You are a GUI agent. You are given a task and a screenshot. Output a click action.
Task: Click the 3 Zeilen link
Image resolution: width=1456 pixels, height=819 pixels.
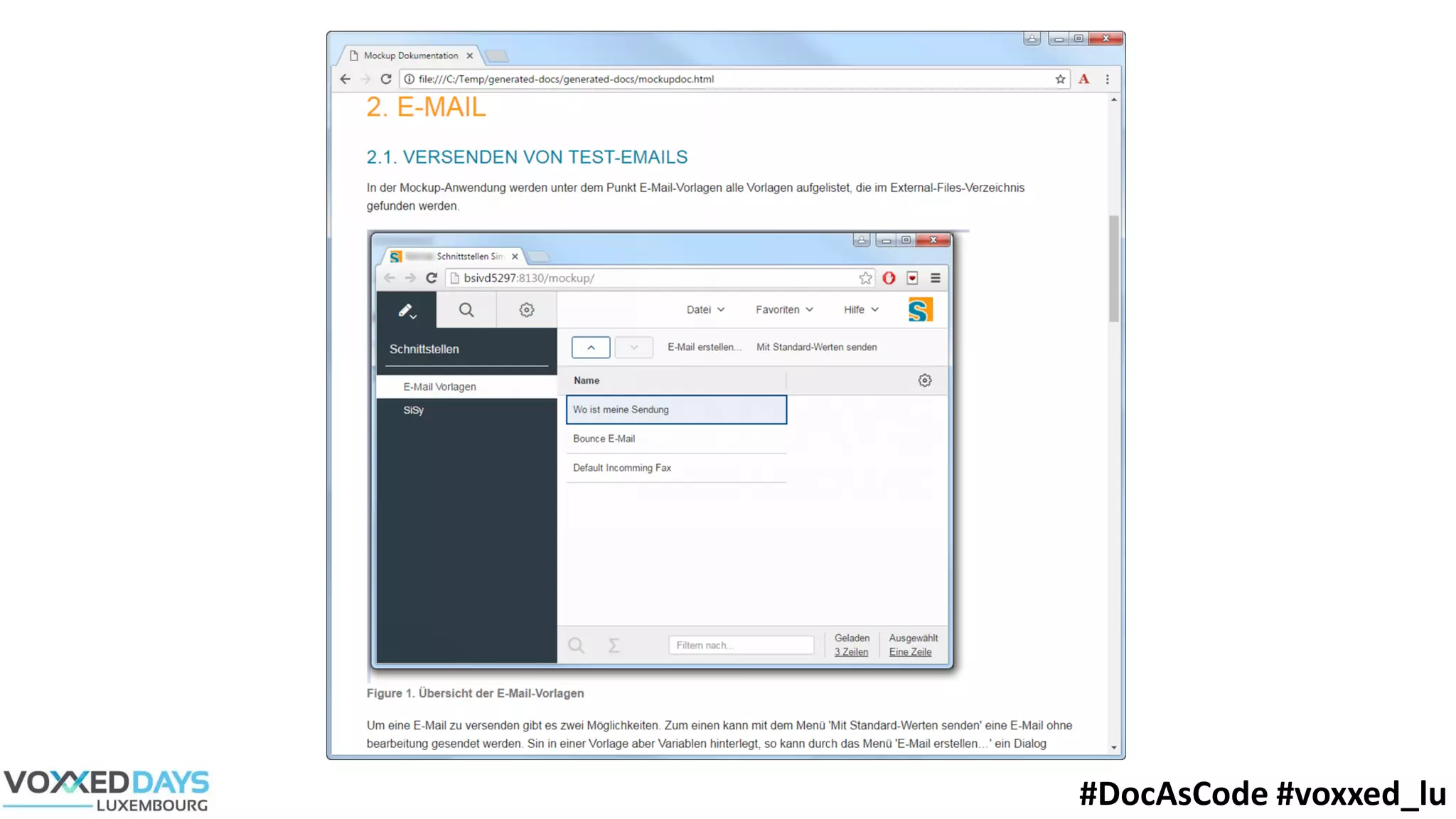tap(851, 652)
